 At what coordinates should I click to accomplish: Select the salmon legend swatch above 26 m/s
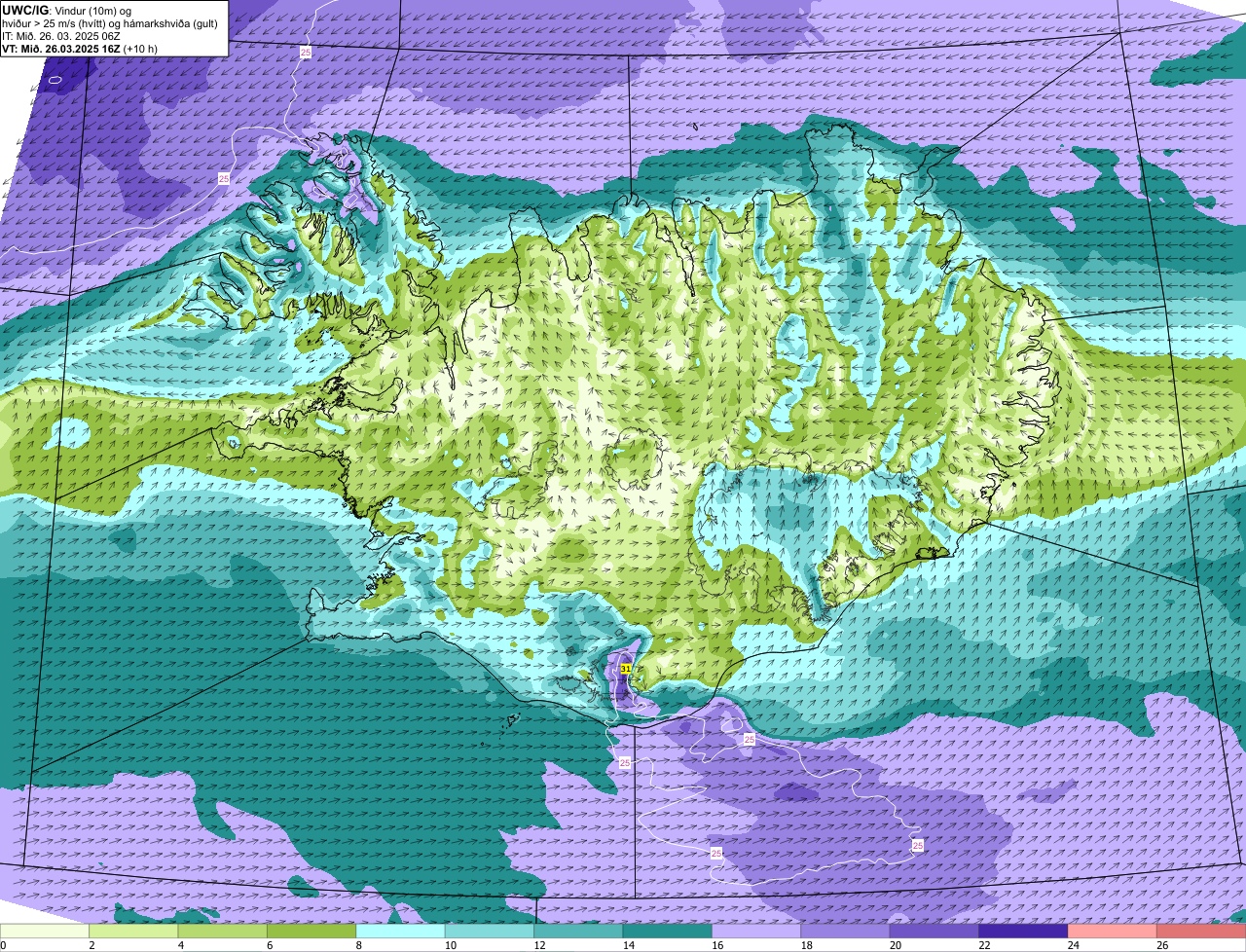(1201, 931)
